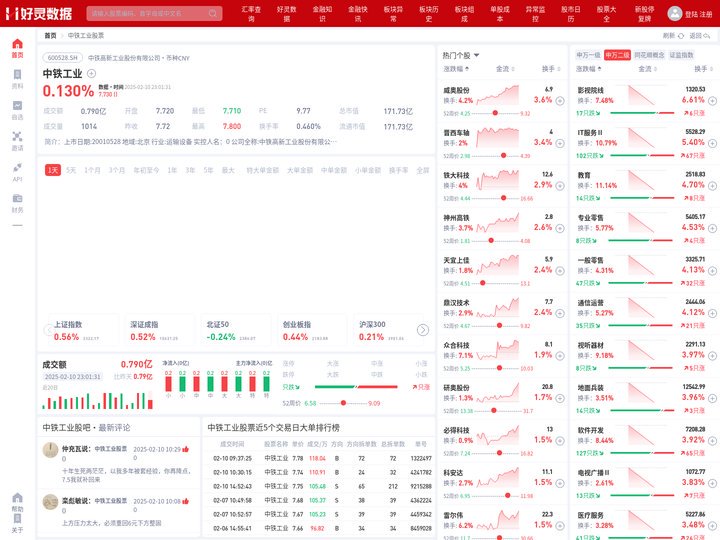Add 中铁工业 to watchlist plus icon

coord(91,73)
